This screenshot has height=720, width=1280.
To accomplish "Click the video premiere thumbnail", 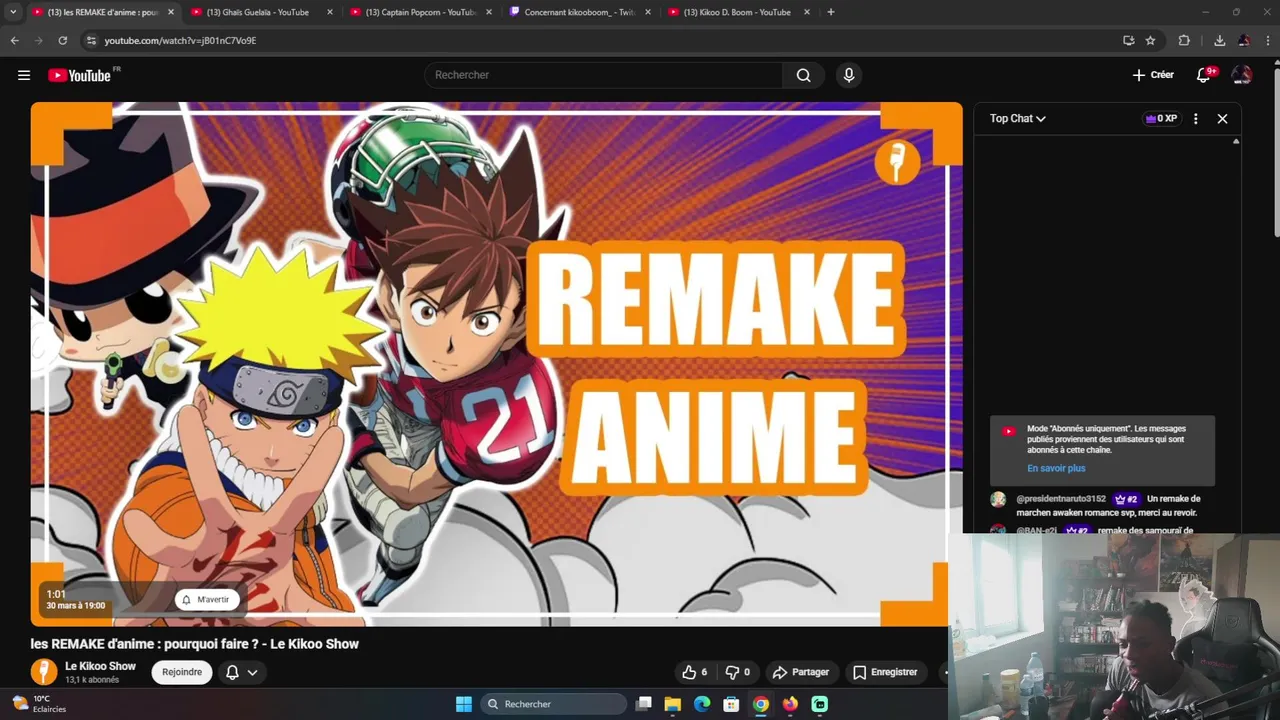I will (496, 364).
